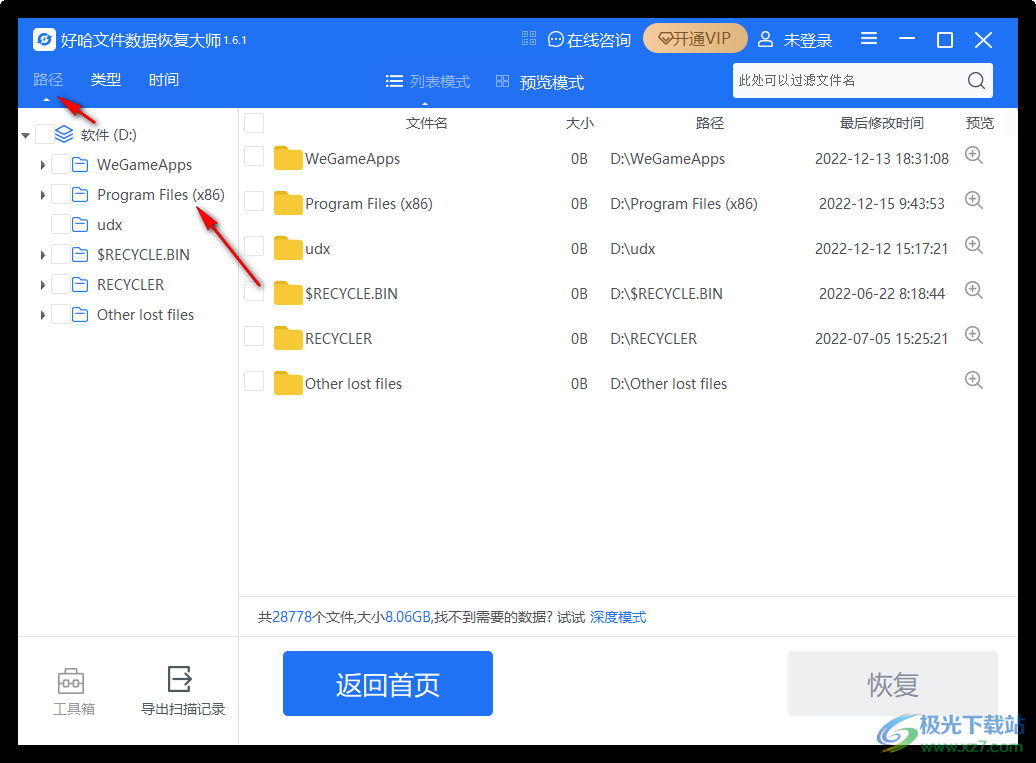Image resolution: width=1036 pixels, height=763 pixels.
Task: Click the 恢复 recover button
Action: pos(893,684)
